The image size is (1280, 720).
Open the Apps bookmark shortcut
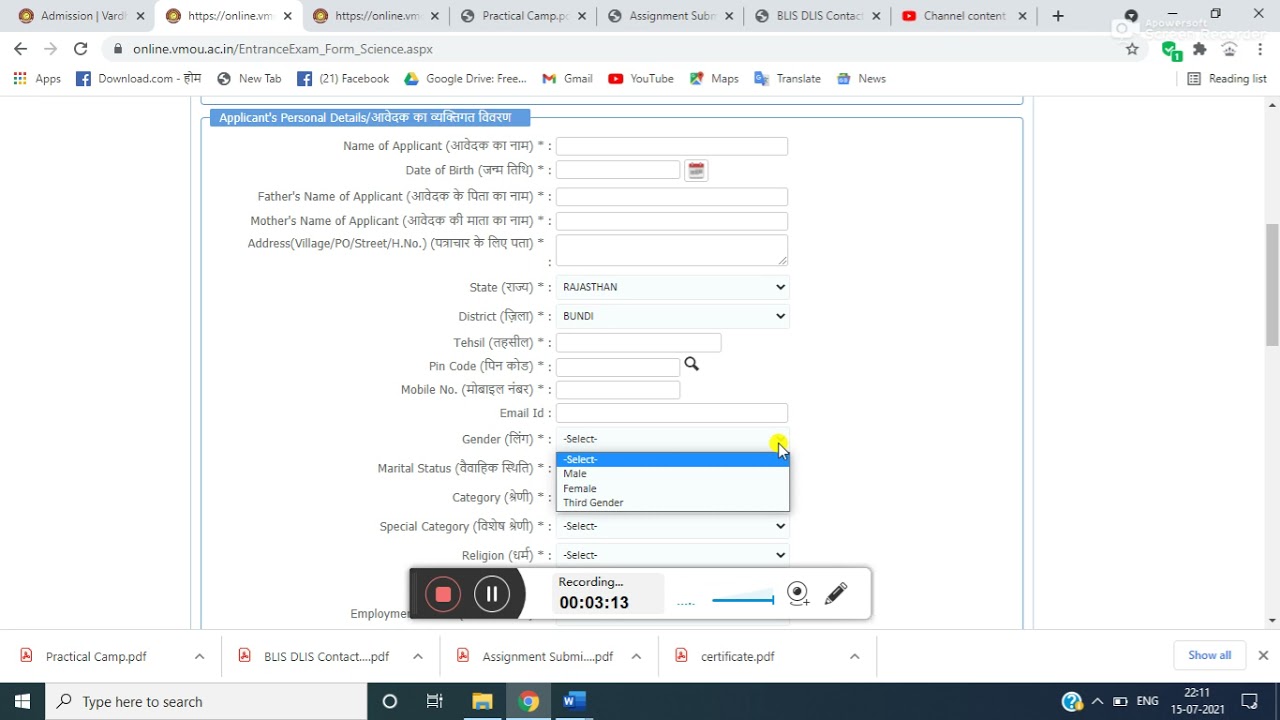[x=37, y=79]
